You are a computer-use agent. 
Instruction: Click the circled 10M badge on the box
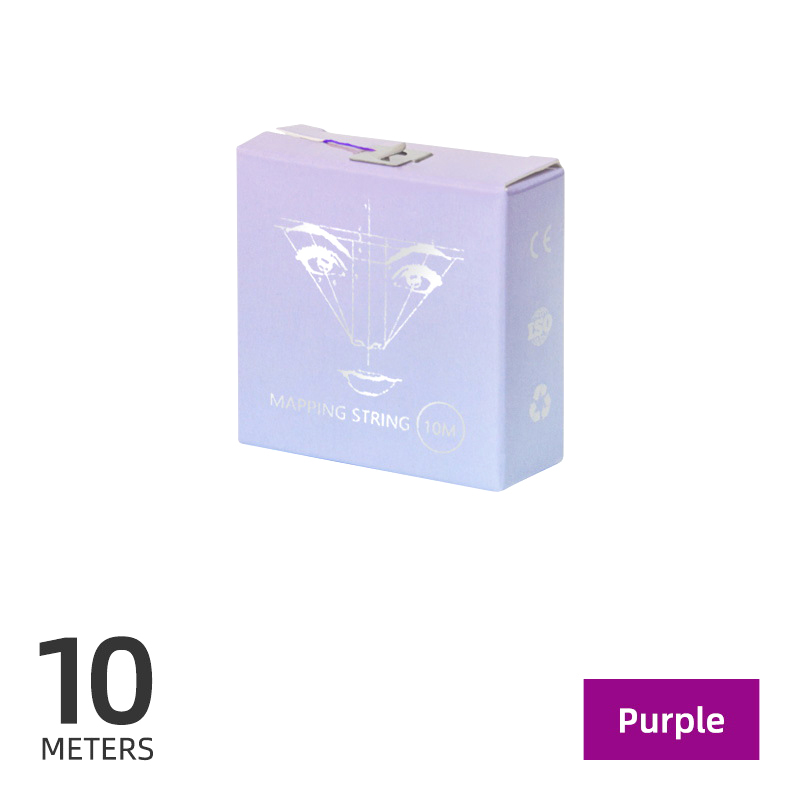tap(441, 428)
